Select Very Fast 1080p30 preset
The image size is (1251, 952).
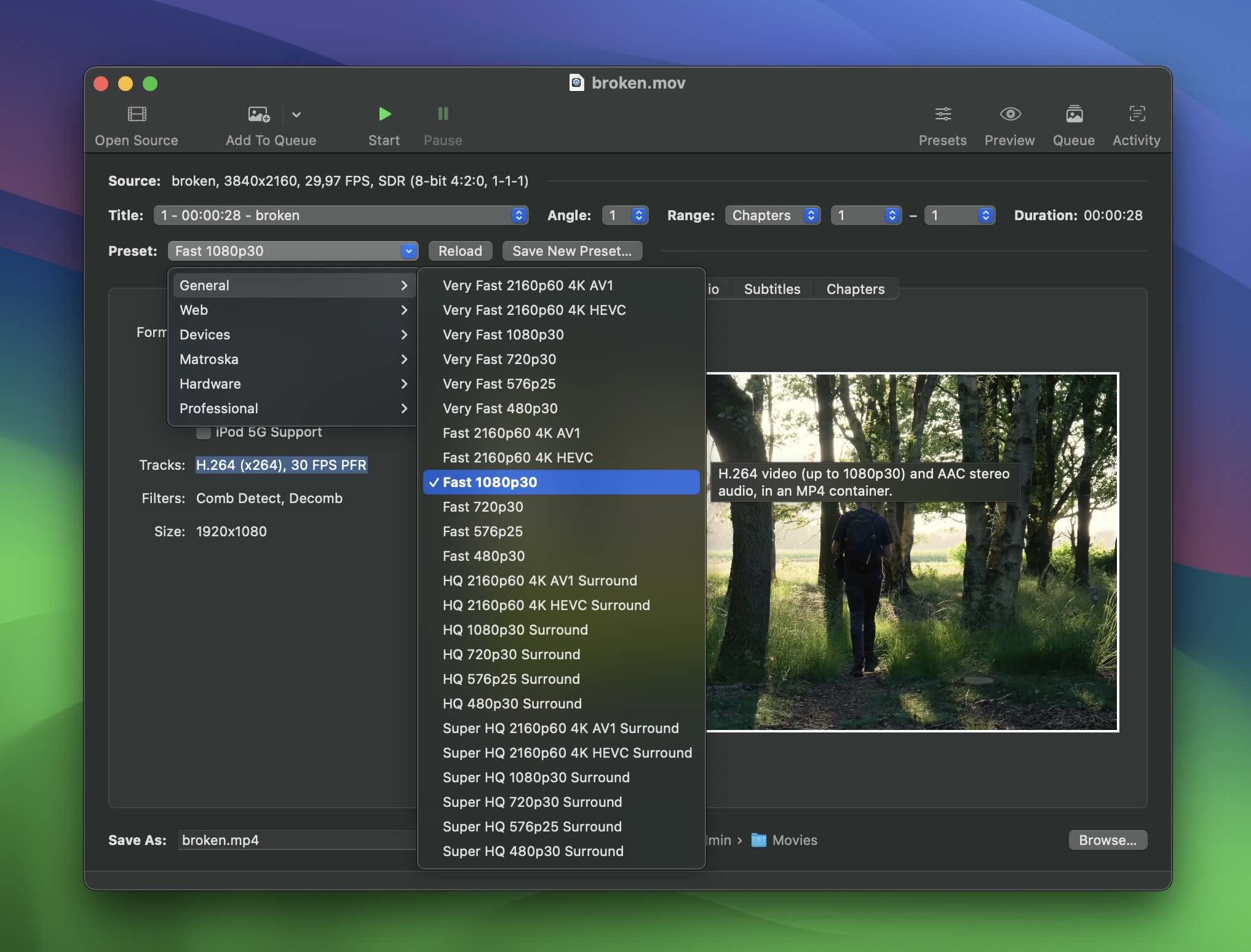(562, 335)
